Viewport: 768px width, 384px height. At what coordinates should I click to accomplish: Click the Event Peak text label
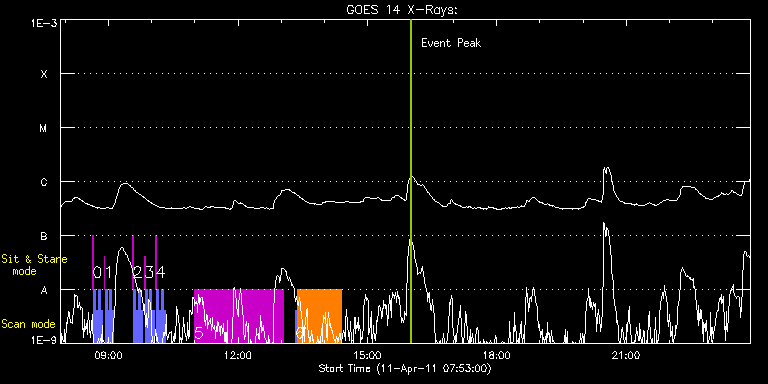[x=451, y=43]
